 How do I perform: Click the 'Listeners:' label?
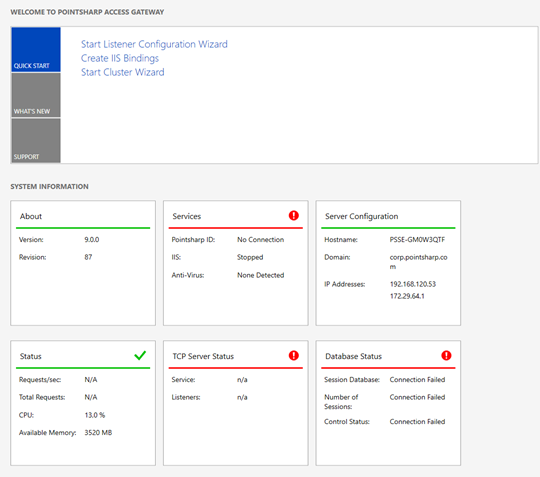[x=186, y=397]
